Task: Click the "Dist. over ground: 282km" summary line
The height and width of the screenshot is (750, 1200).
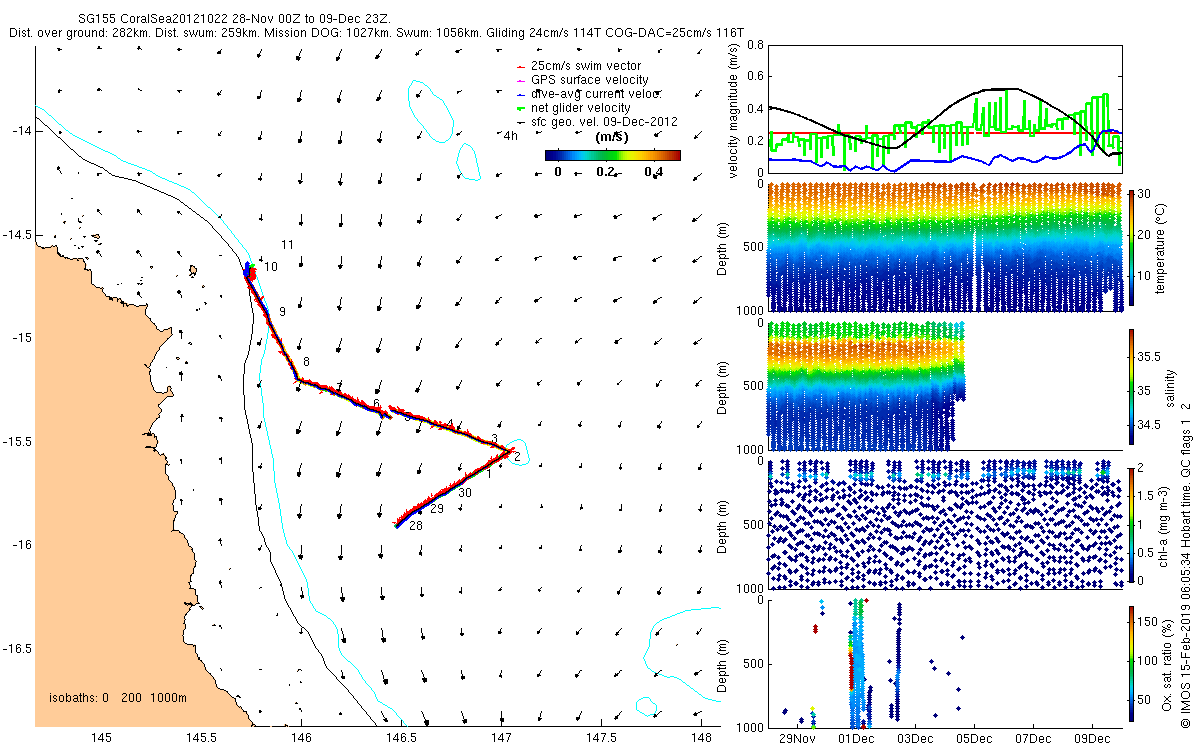Action: coord(376,33)
